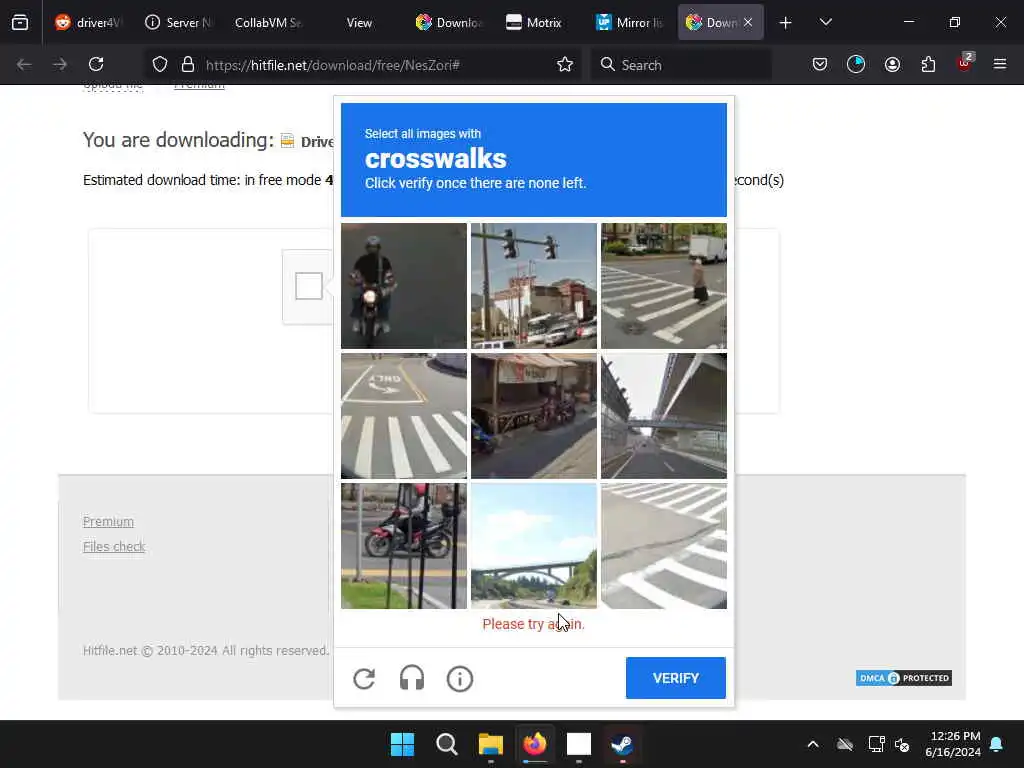
Task: Open the captcha info help icon
Action: click(x=460, y=679)
